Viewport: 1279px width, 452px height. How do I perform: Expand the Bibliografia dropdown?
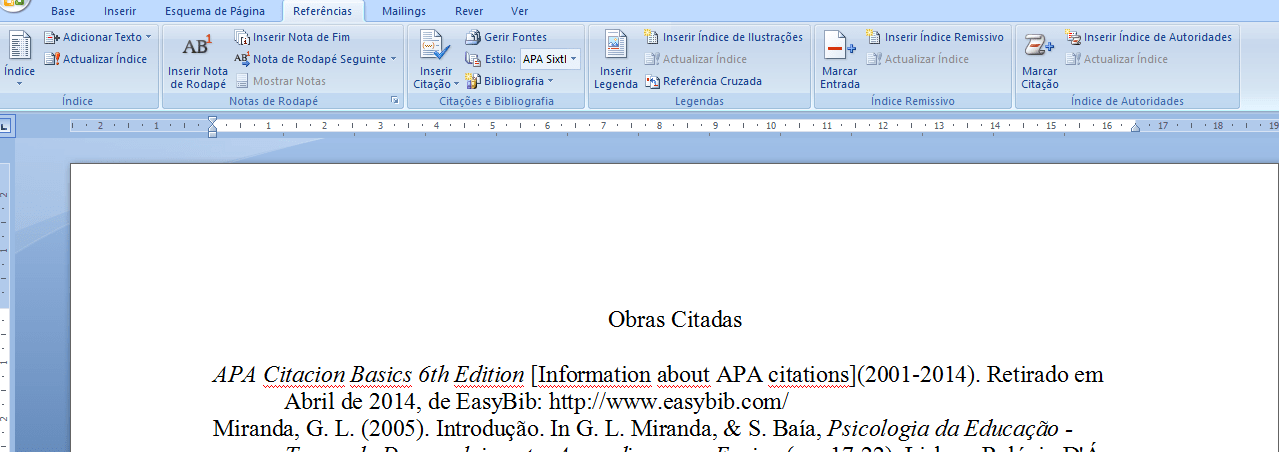click(x=550, y=81)
